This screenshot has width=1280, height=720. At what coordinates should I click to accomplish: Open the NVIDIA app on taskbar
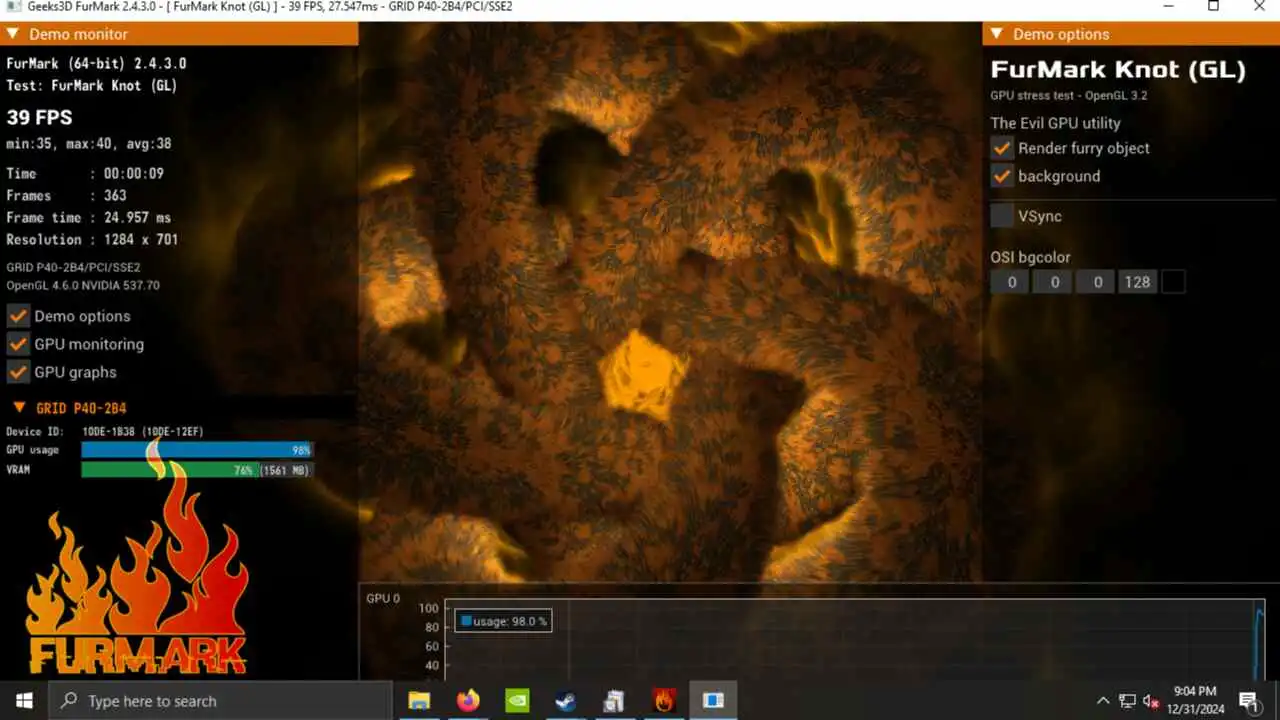[x=517, y=701]
